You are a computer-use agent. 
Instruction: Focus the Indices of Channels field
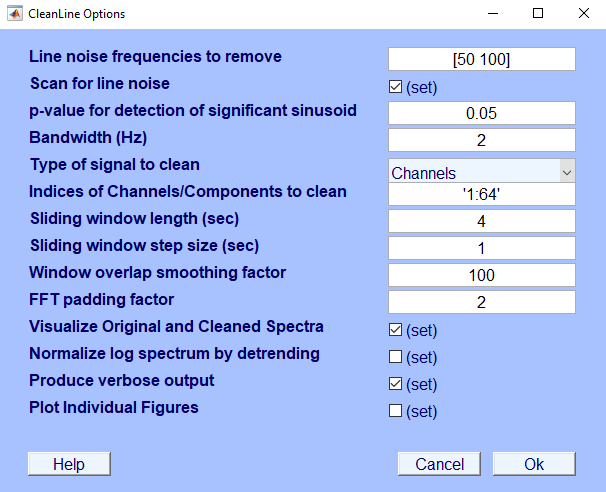point(481,194)
